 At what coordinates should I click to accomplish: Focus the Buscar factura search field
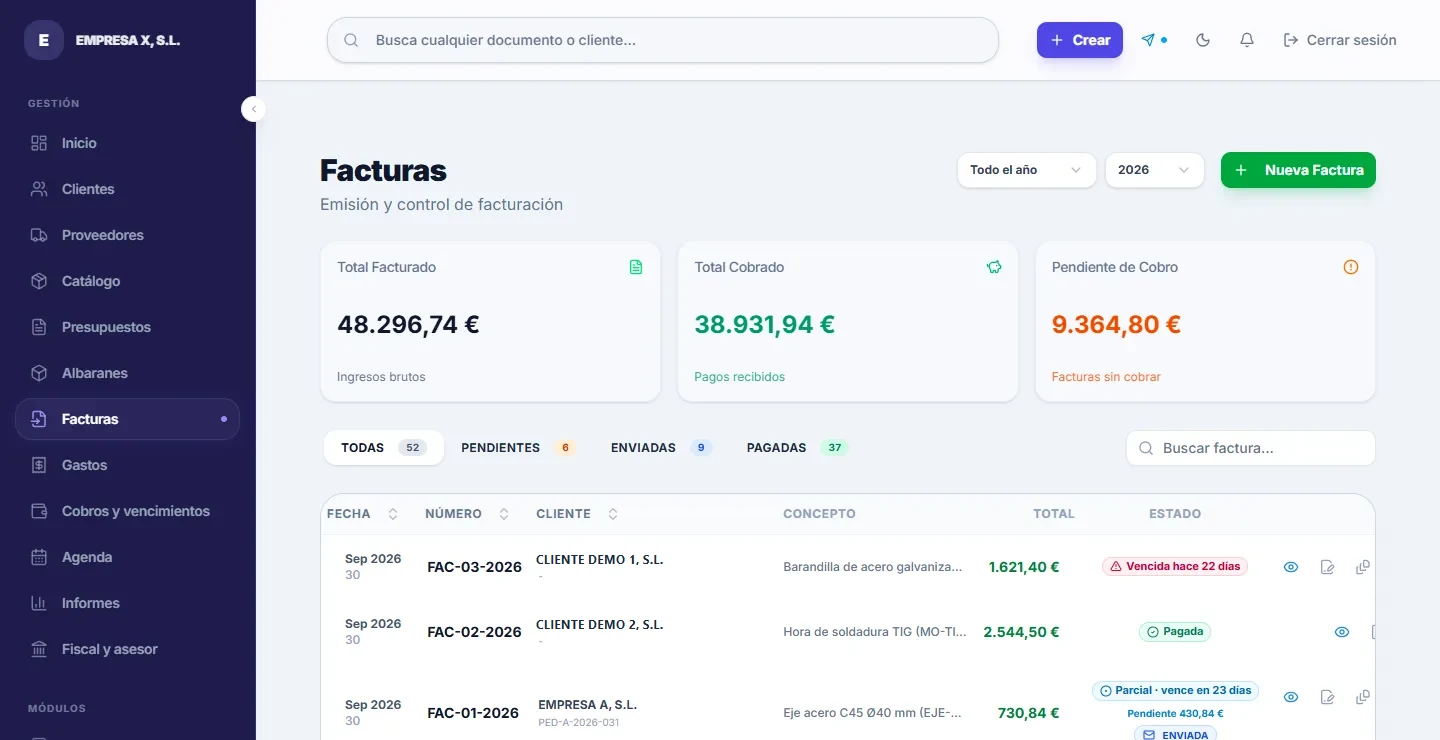(x=1251, y=448)
